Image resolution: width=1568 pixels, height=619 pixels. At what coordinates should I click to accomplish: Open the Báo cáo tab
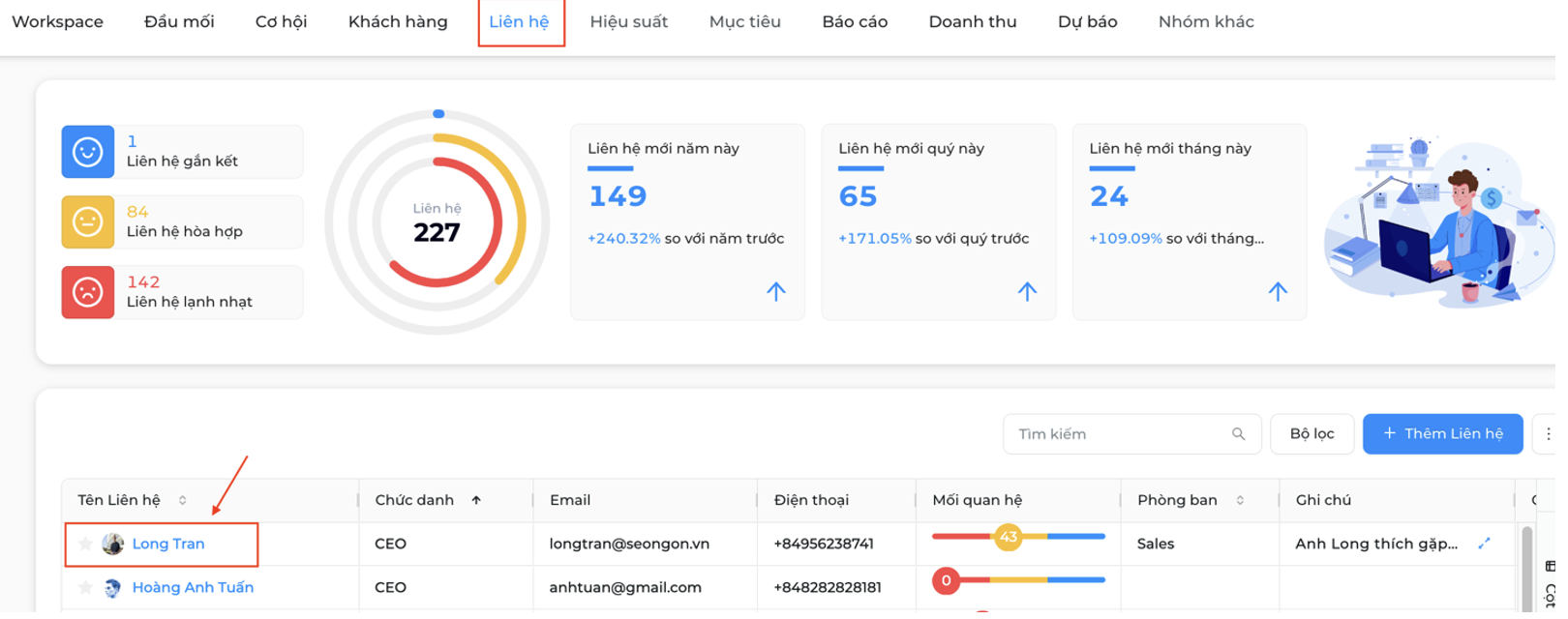point(855,21)
